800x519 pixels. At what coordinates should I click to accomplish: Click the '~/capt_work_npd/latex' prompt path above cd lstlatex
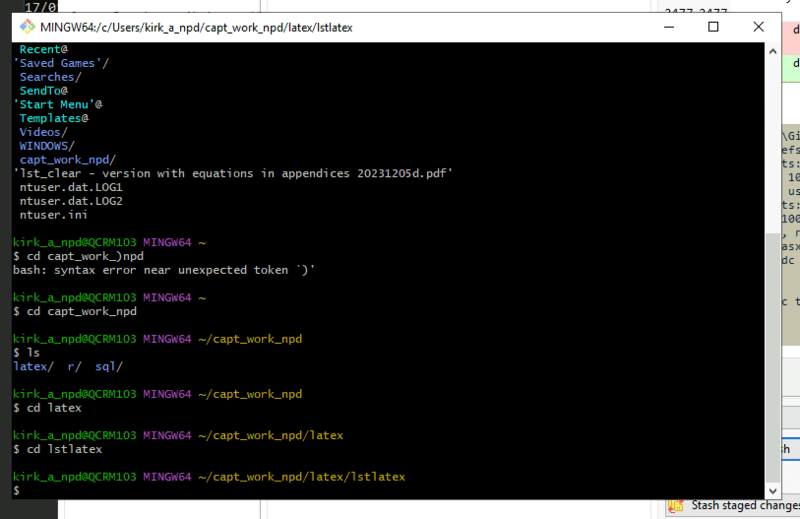(x=270, y=435)
